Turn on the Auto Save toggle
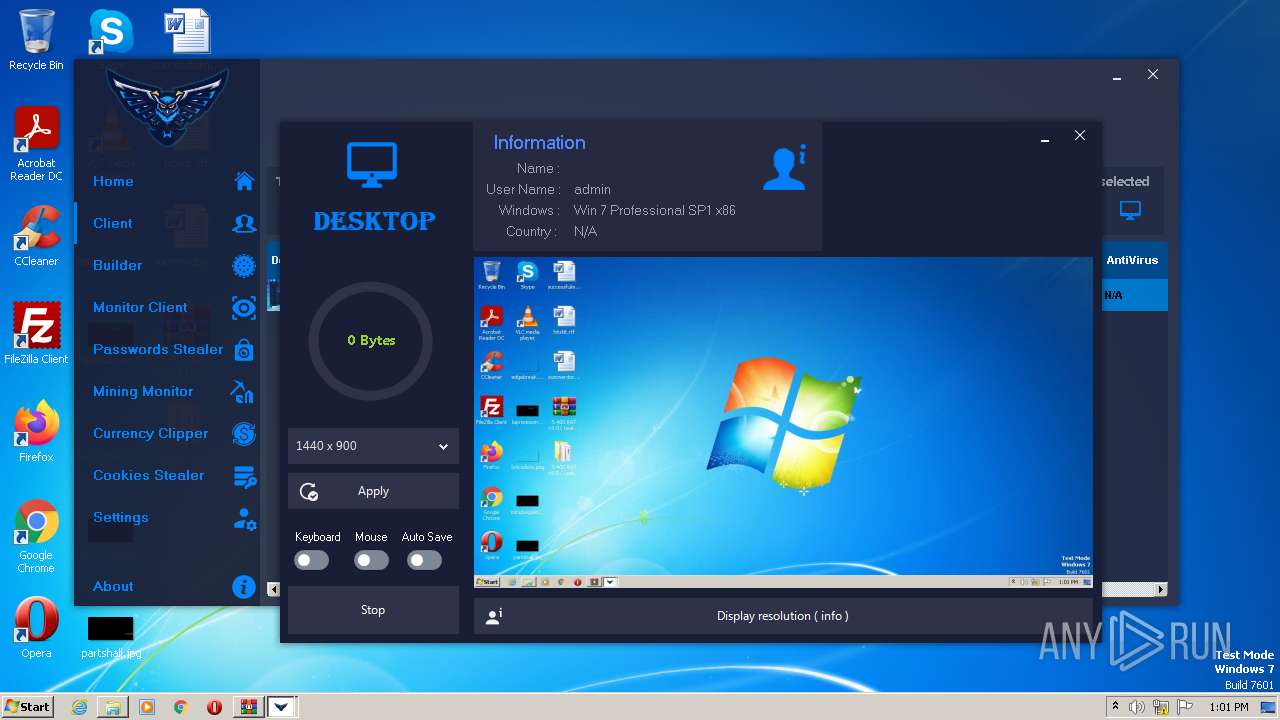The width and height of the screenshot is (1280, 720). pos(425,561)
